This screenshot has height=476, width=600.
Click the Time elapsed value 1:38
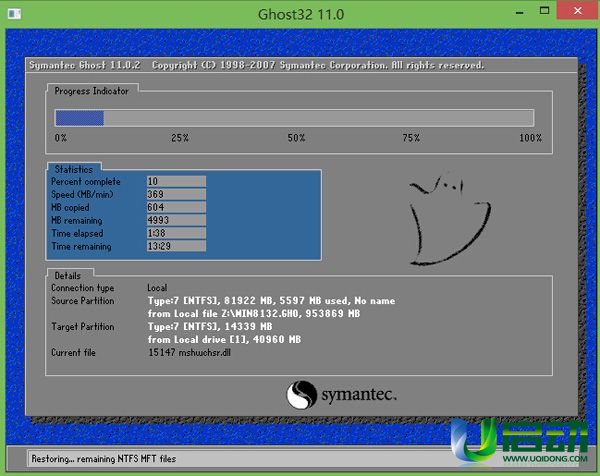[x=176, y=233]
